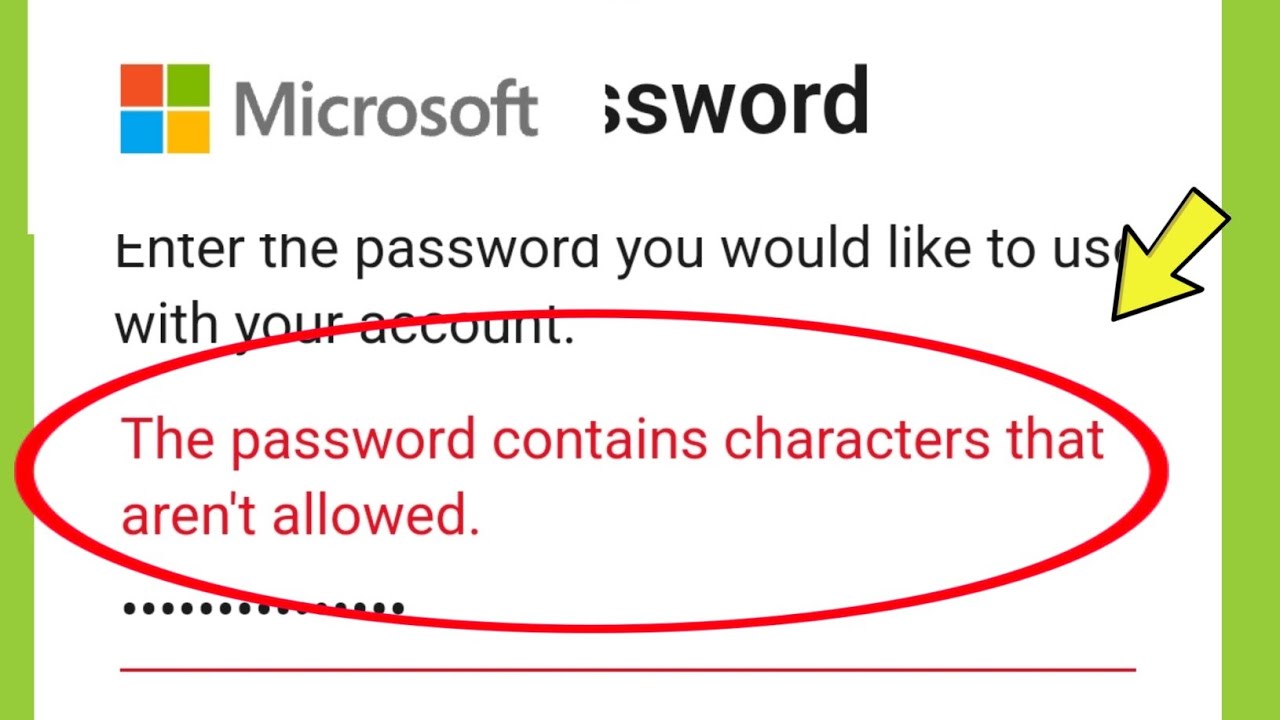Click the gray Microsoft wordmark text
Screen dimensions: 1280x720
(386, 108)
